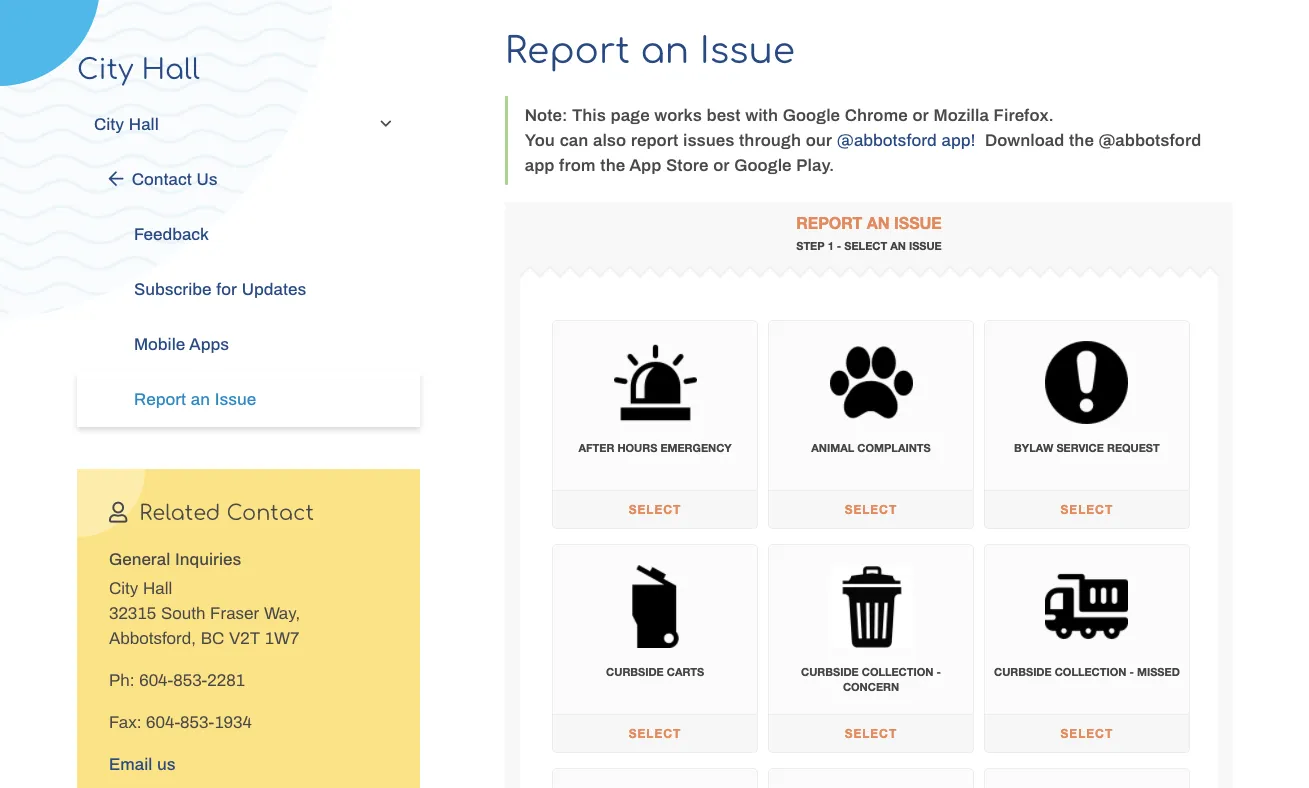Click the After Hours Emergency label
This screenshot has width=1309, height=788.
655,448
